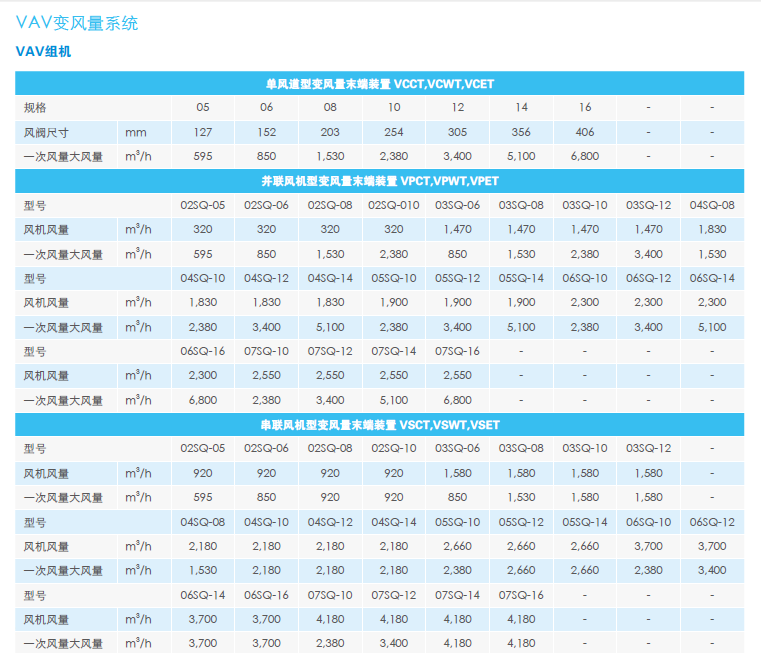Select model cell 02SQ-010
The height and width of the screenshot is (653, 761).
[394, 205]
